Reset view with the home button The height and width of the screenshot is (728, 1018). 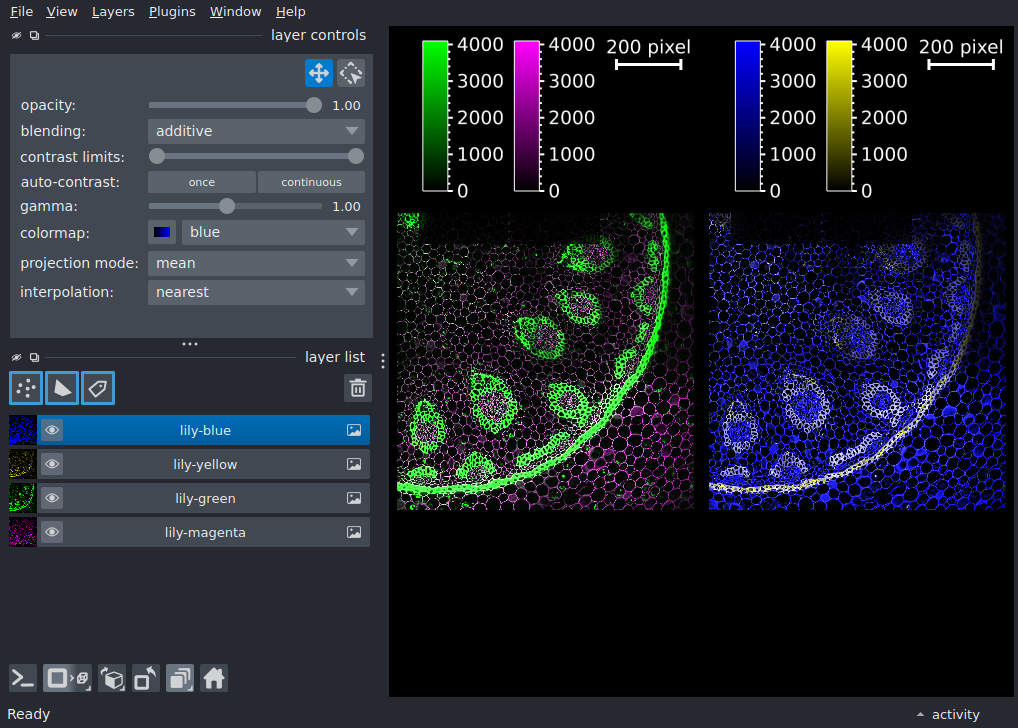pos(214,679)
